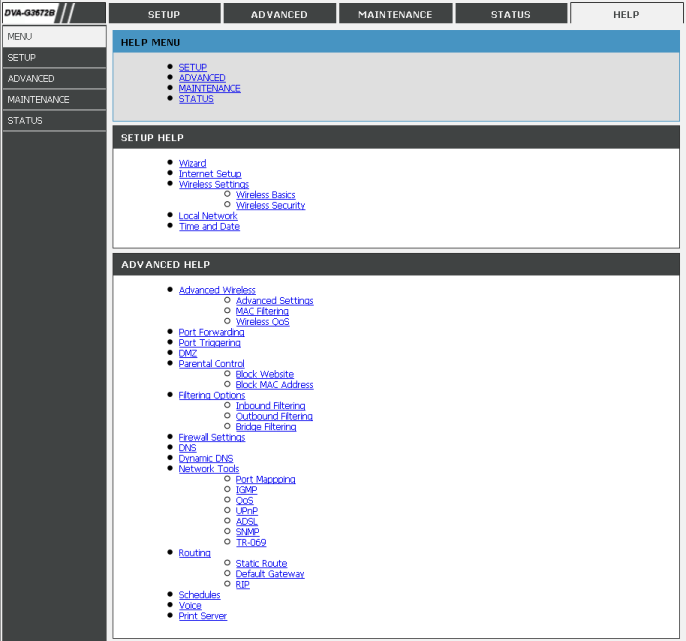Open the Wizard help link
The image size is (686, 641).
coord(192,163)
